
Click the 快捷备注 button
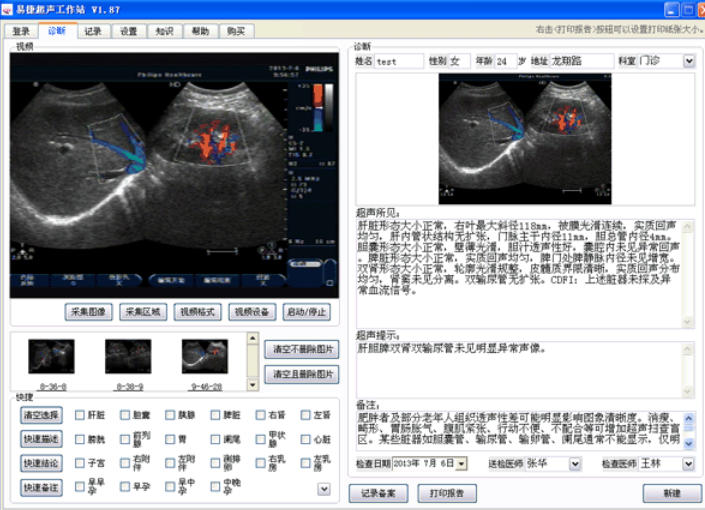(x=41, y=488)
